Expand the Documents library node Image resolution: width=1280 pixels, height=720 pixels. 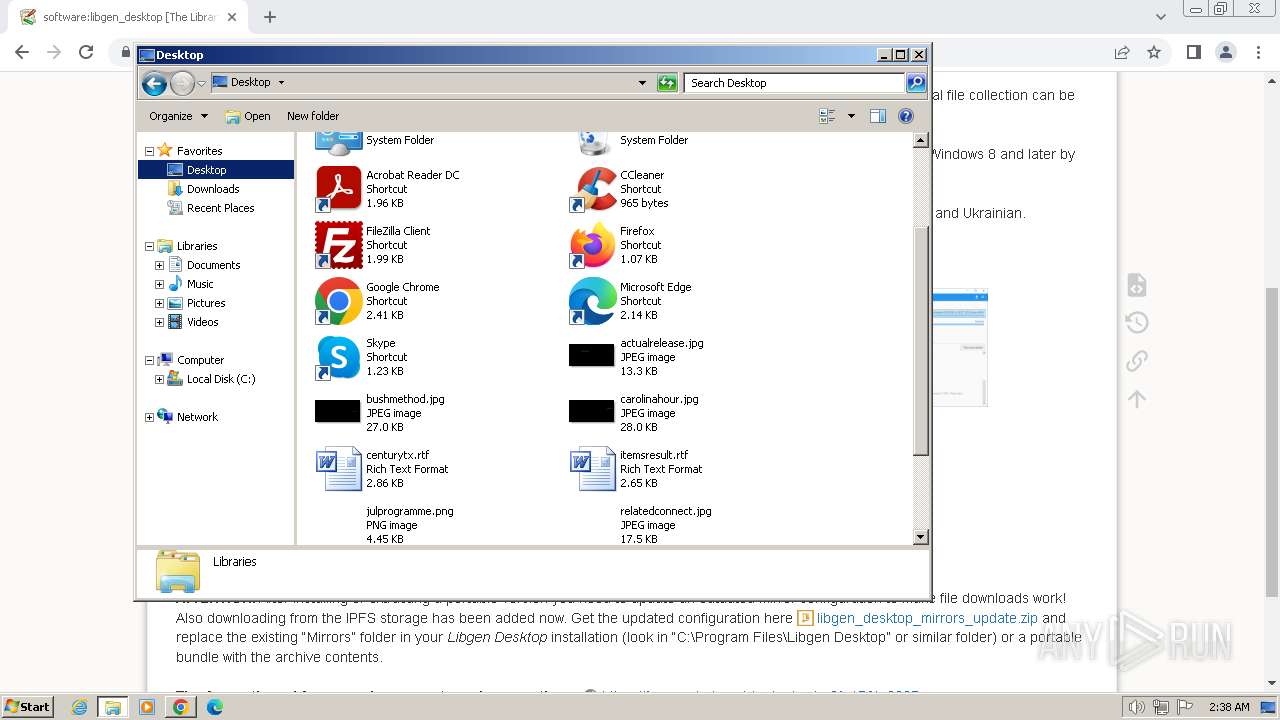pos(159,265)
